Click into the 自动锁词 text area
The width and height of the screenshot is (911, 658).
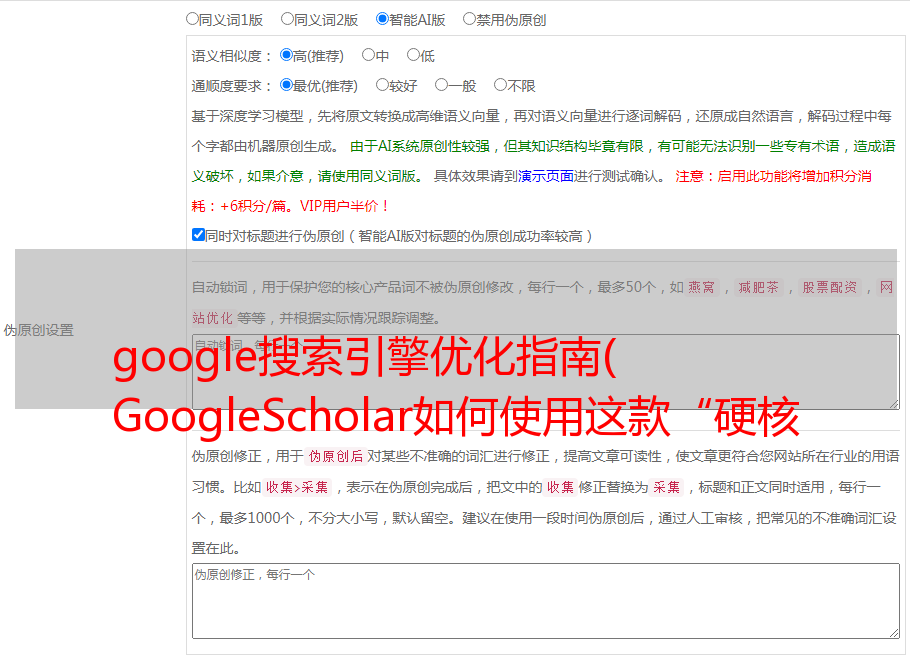click(546, 372)
